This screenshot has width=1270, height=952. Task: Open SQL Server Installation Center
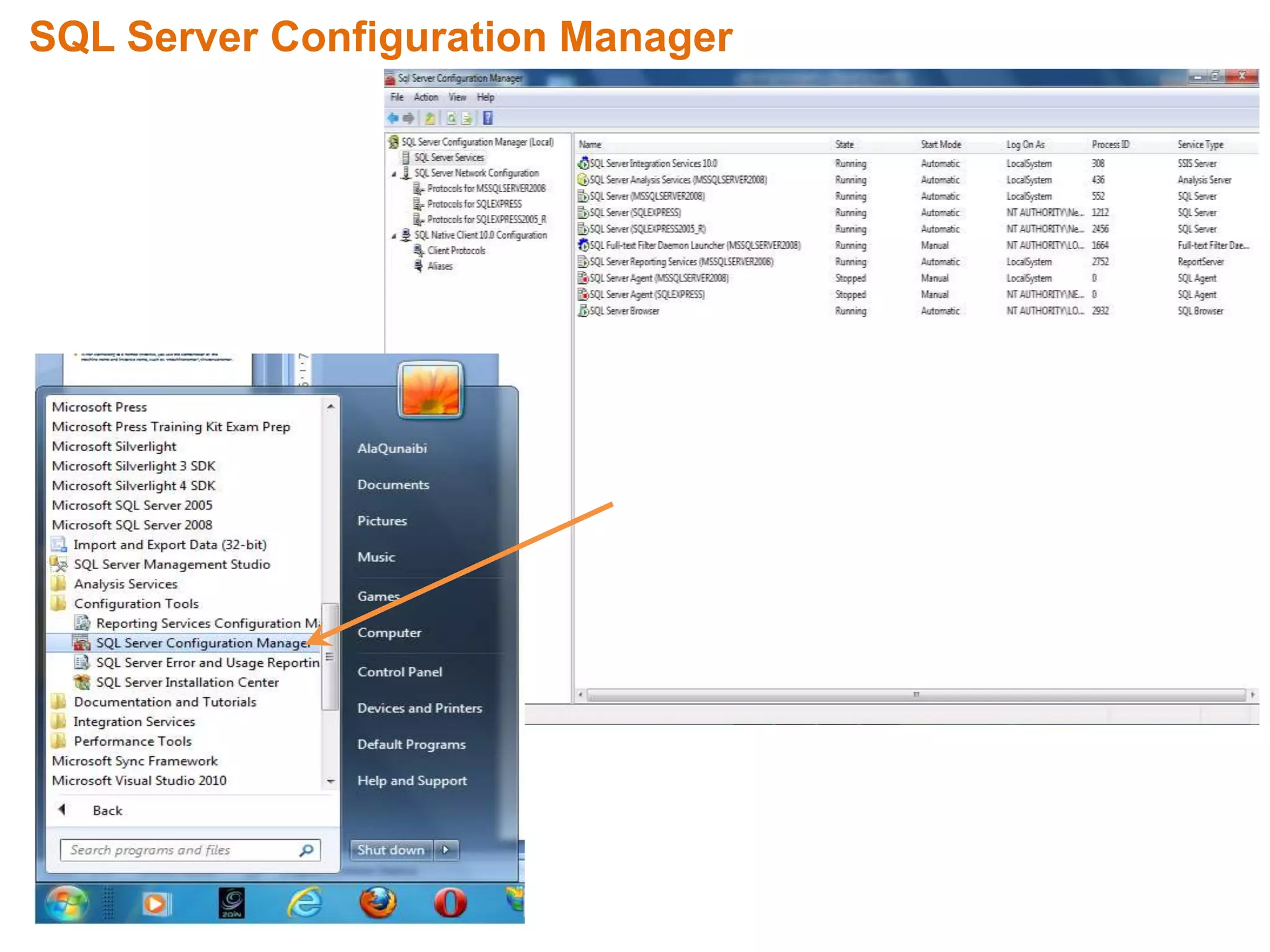[x=176, y=683]
